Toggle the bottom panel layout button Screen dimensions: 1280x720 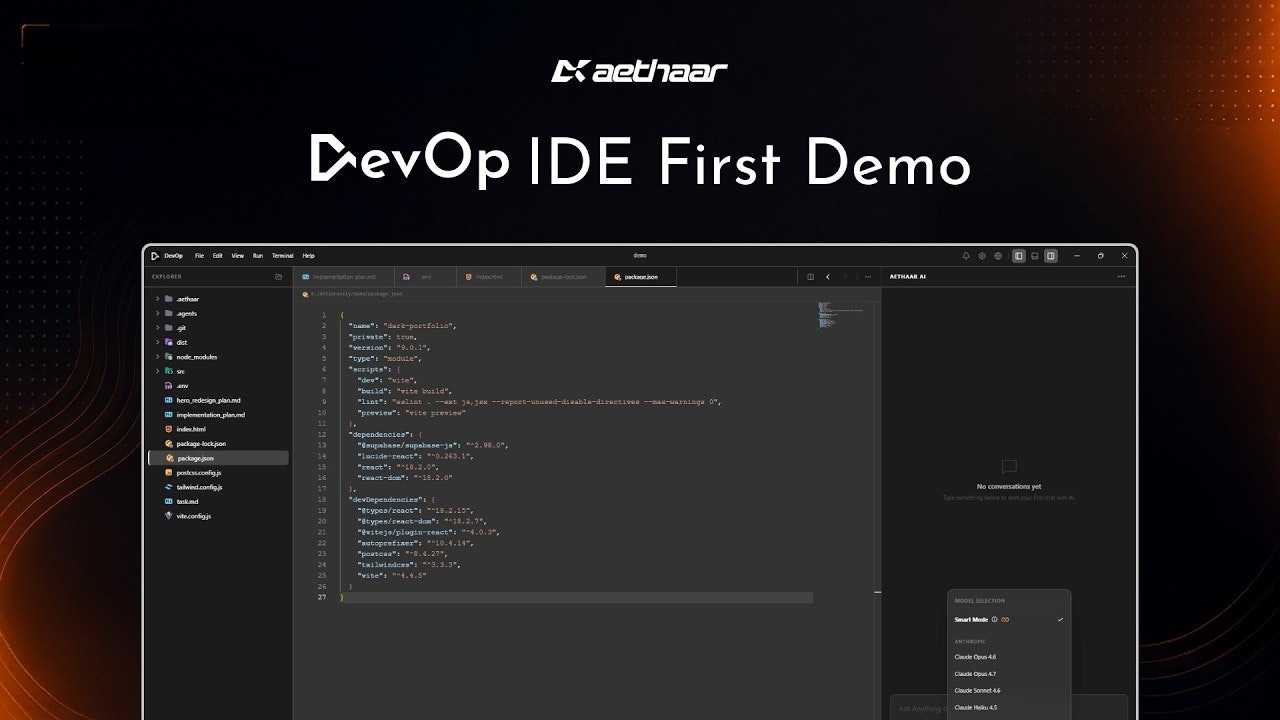(x=1035, y=256)
